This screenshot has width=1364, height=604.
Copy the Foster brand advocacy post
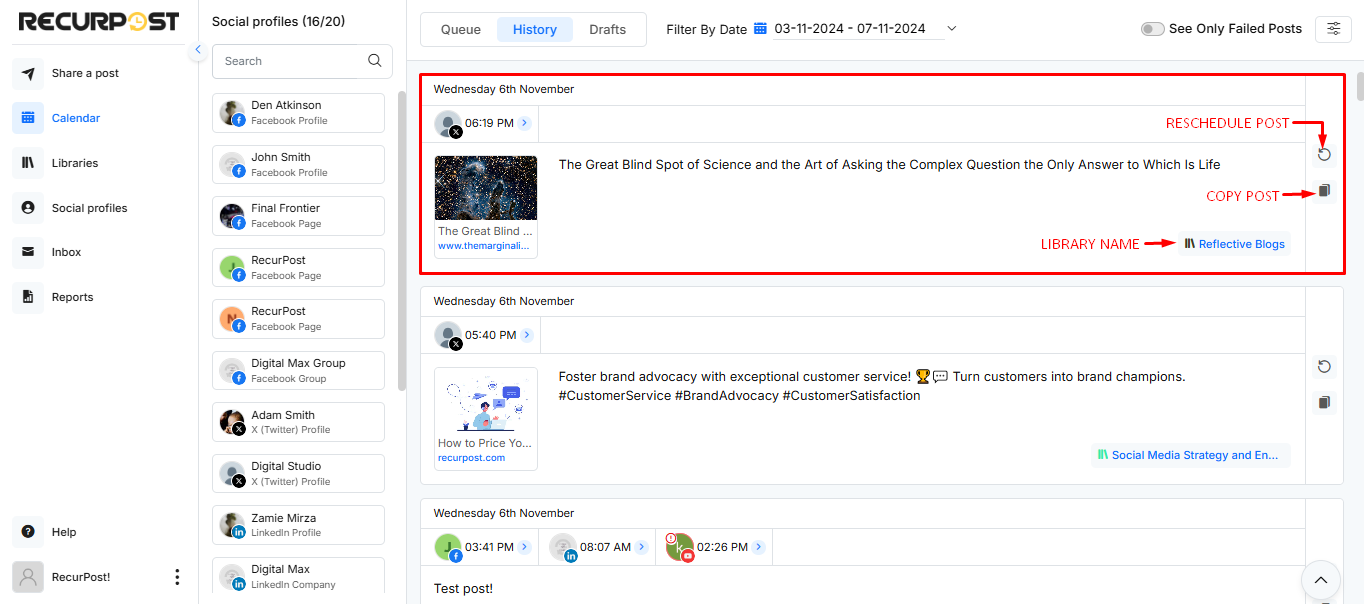point(1324,402)
